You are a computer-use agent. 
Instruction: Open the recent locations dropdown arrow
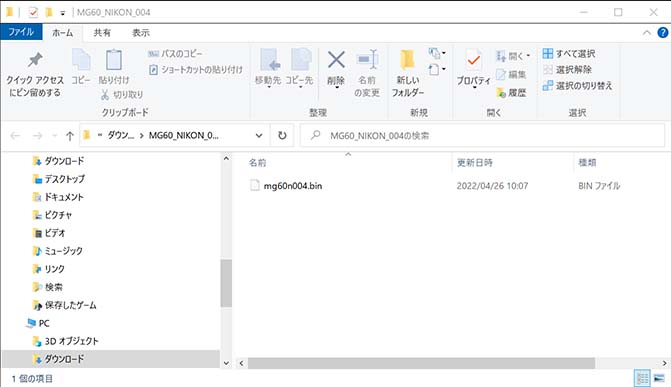54,136
